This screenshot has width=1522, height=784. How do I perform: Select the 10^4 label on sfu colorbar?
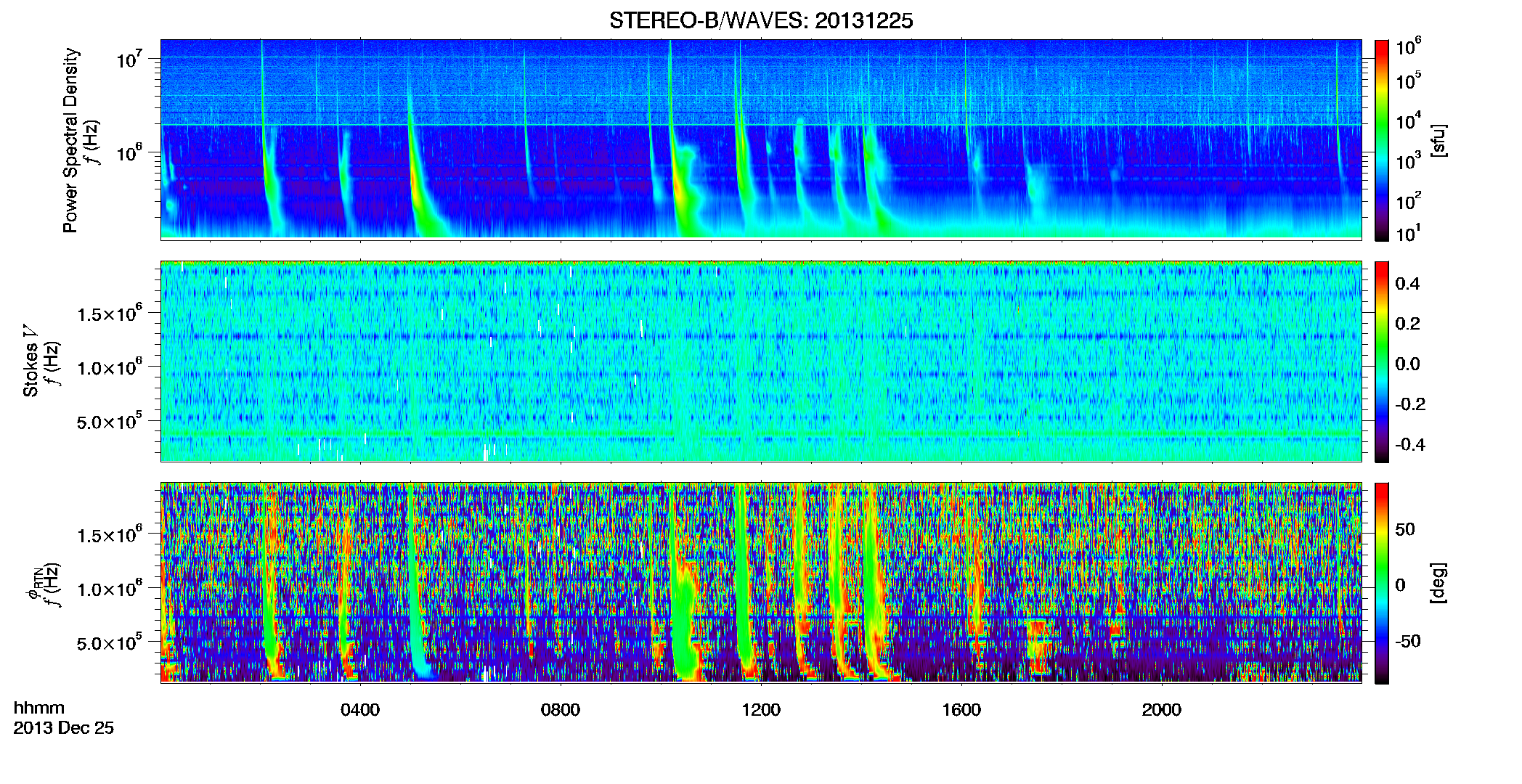1409,121
